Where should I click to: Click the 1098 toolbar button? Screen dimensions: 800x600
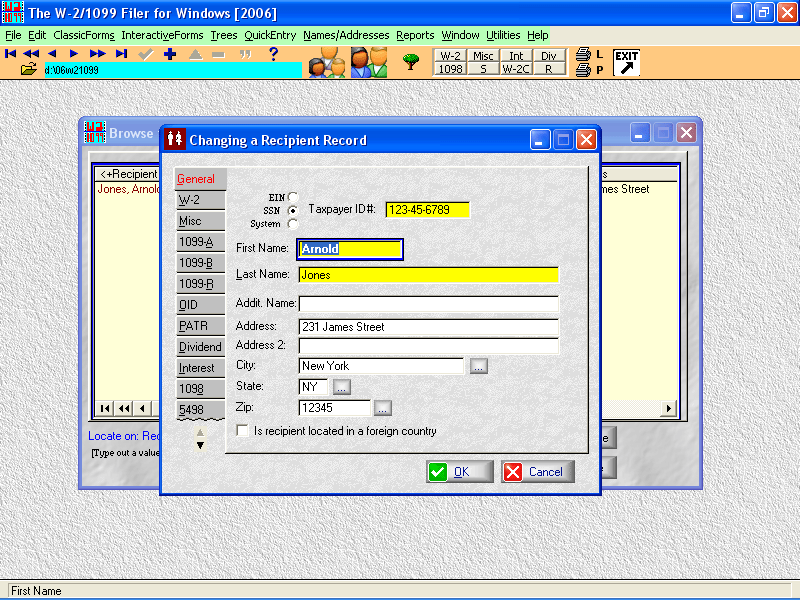coord(450,69)
